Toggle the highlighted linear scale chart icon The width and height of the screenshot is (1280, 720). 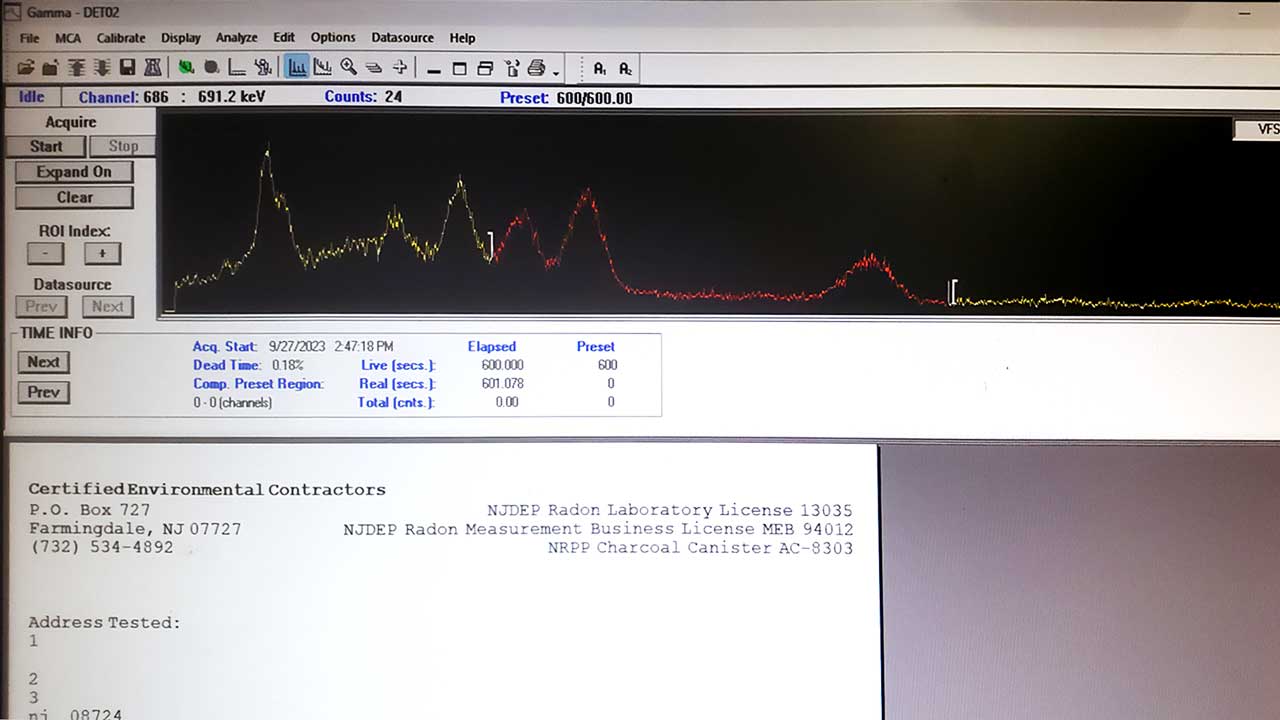click(297, 68)
